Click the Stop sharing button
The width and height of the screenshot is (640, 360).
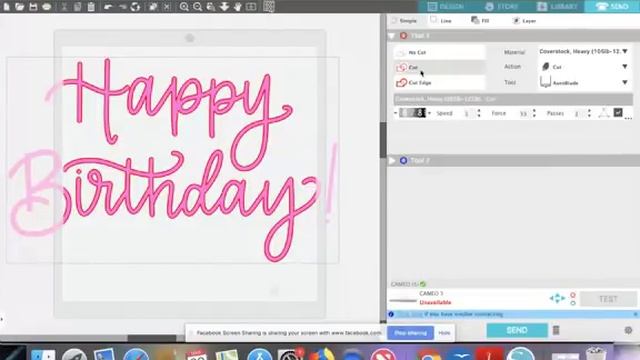tap(410, 333)
